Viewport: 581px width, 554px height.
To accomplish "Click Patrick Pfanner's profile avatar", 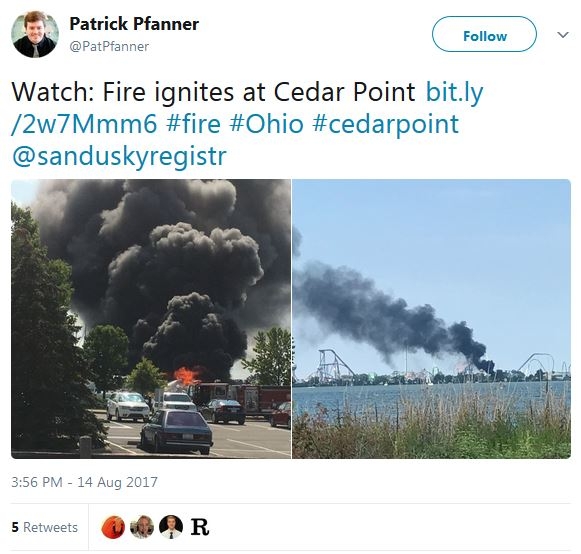I will [35, 34].
